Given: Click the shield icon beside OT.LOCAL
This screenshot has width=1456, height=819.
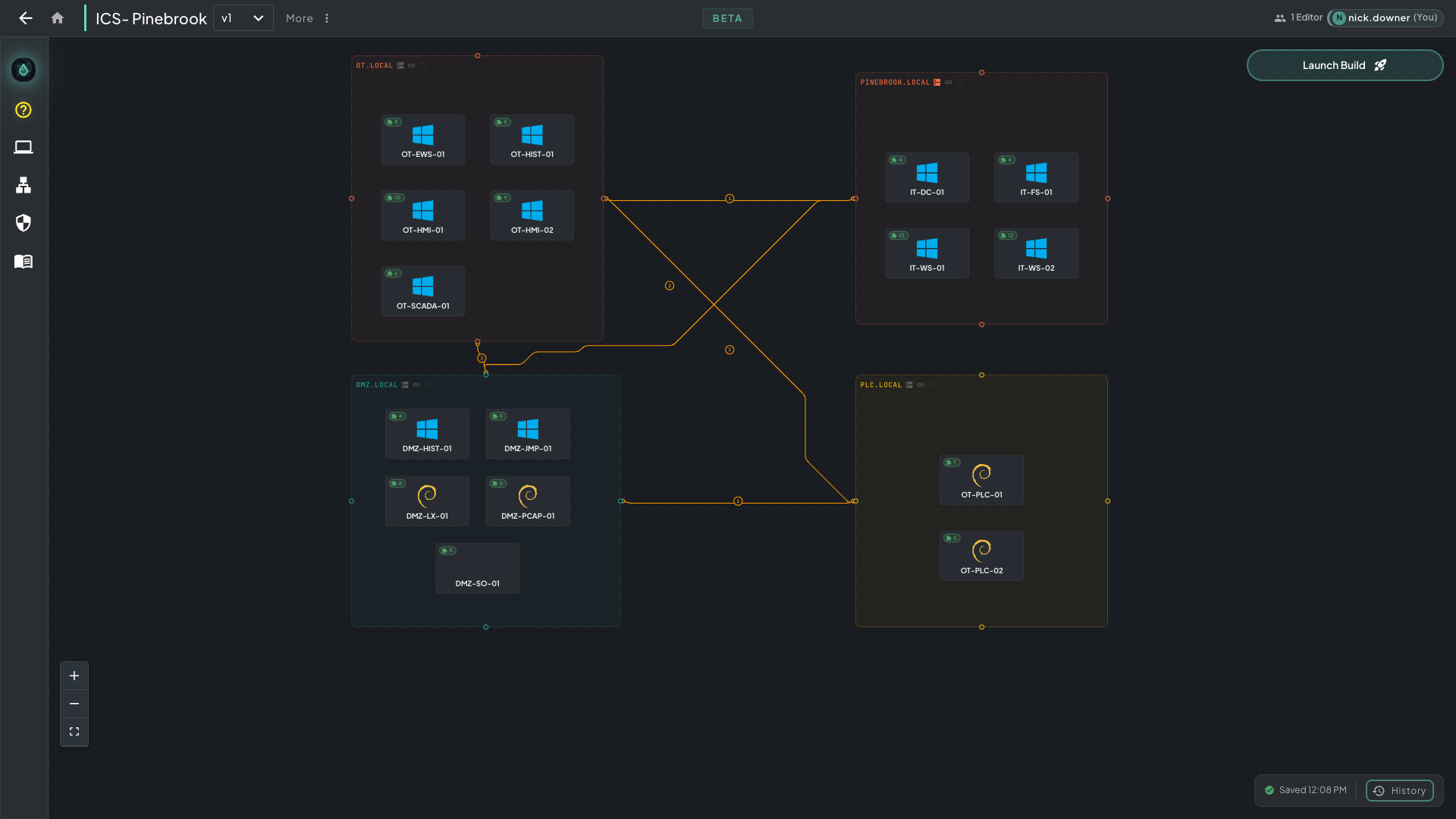Looking at the screenshot, I should click(x=423, y=66).
